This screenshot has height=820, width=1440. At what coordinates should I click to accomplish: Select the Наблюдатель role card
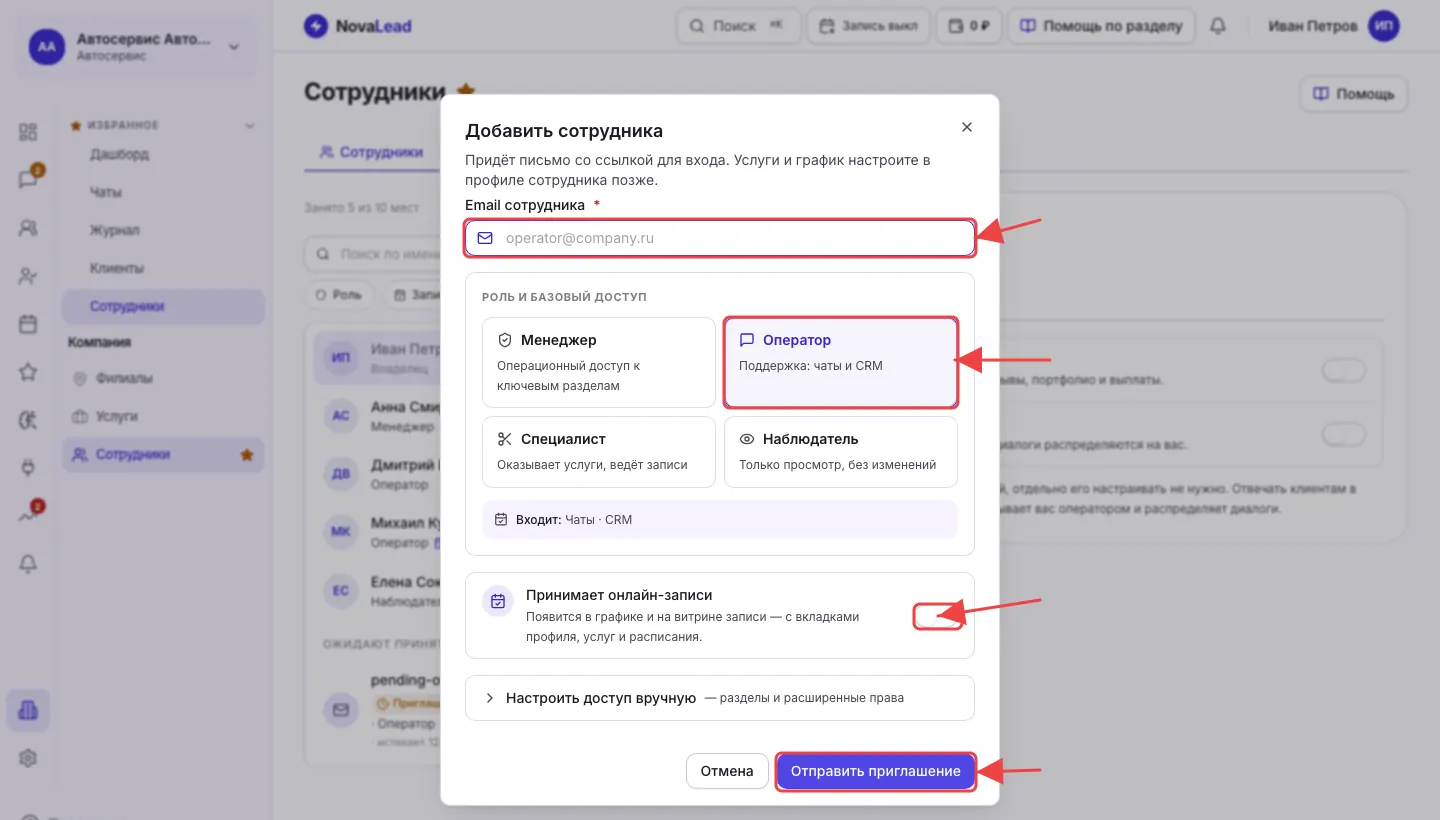(841, 452)
